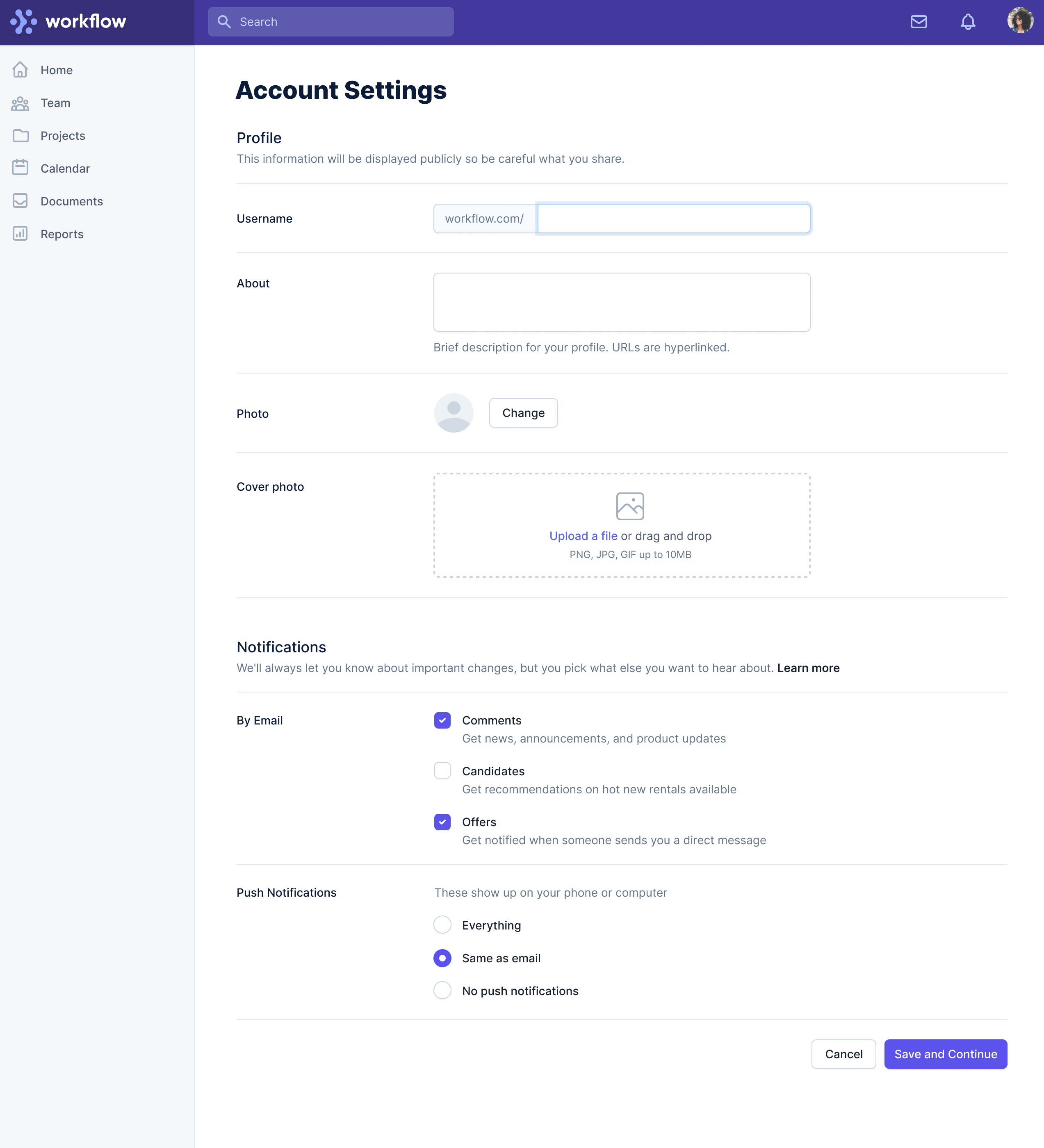
Task: Click the Home house icon
Action: (x=20, y=69)
